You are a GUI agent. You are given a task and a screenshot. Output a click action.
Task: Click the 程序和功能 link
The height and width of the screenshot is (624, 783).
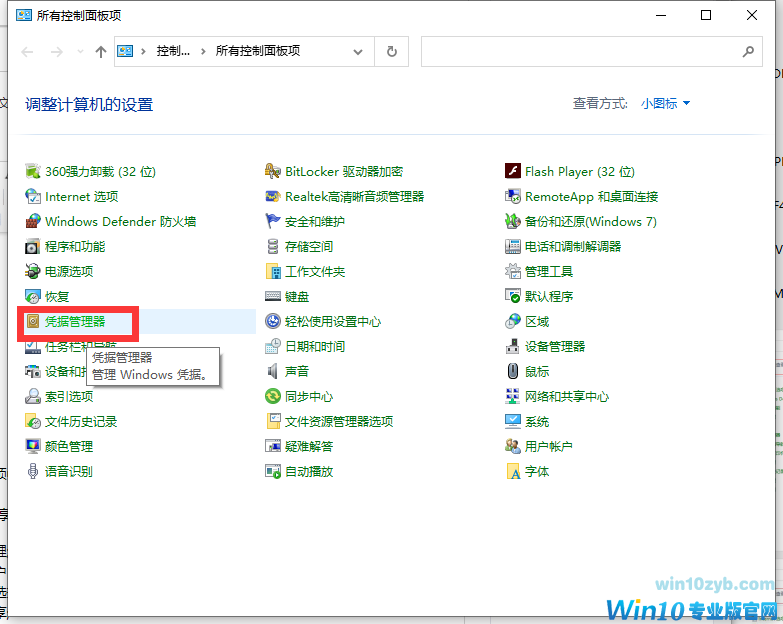point(75,246)
